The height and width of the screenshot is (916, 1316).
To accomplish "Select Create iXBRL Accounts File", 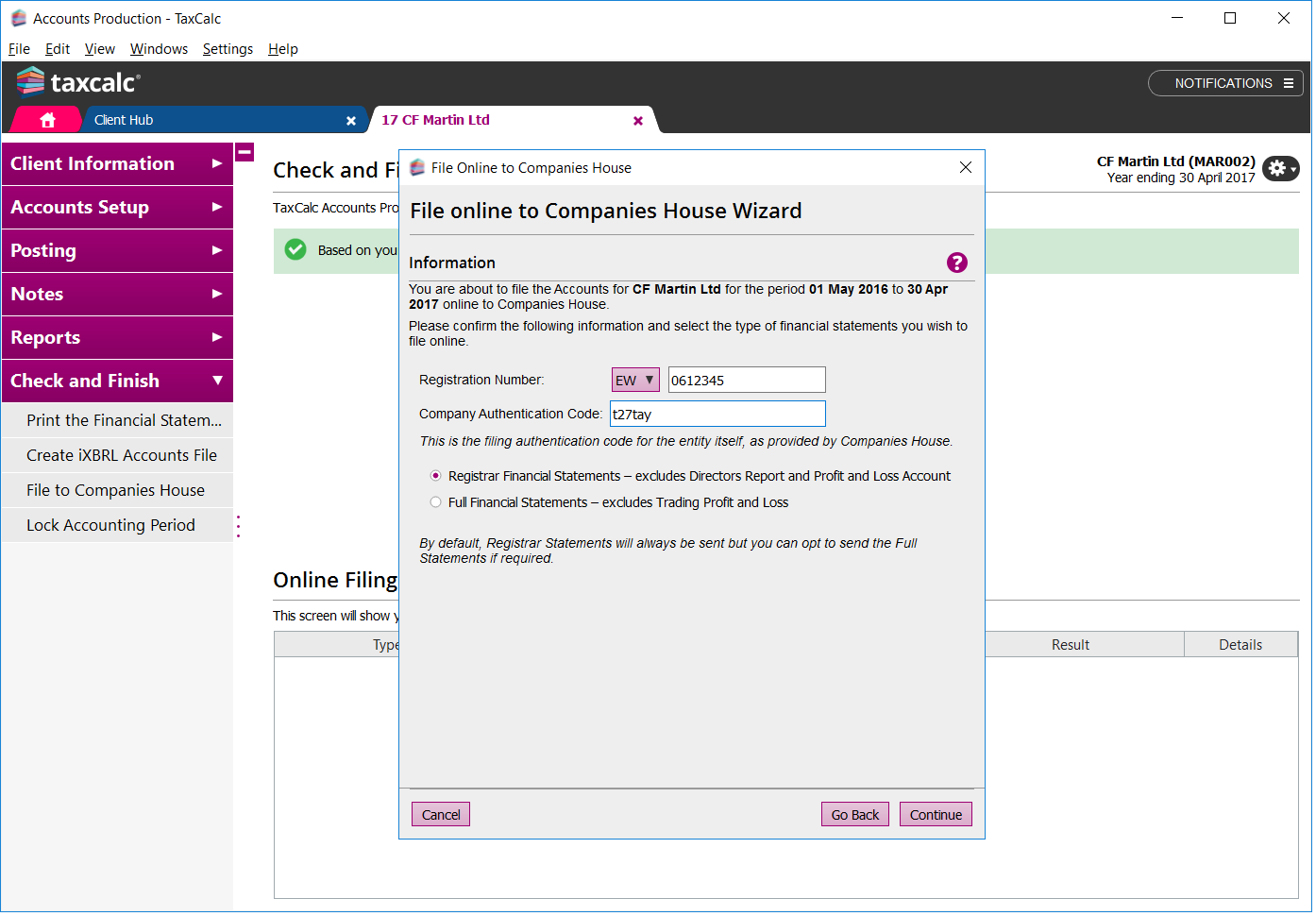I will [122, 455].
